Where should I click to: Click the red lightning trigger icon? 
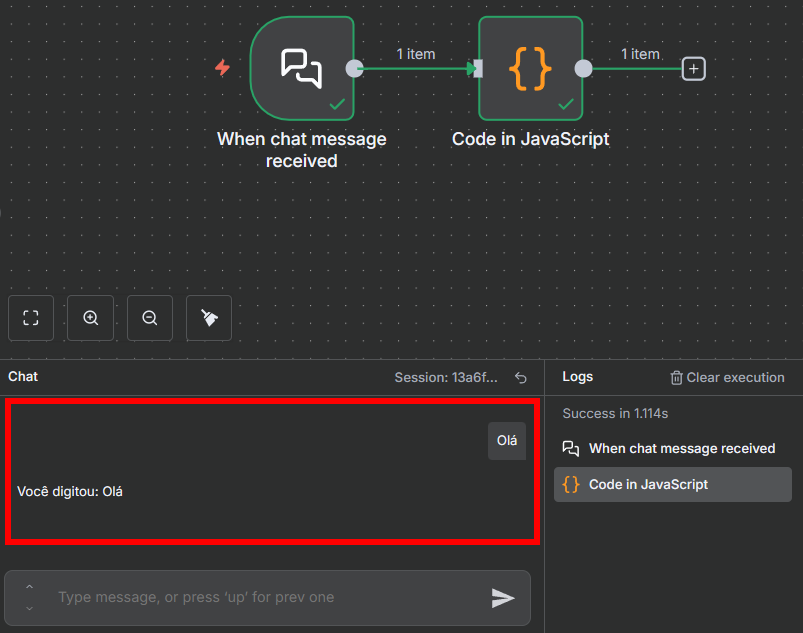(x=223, y=68)
